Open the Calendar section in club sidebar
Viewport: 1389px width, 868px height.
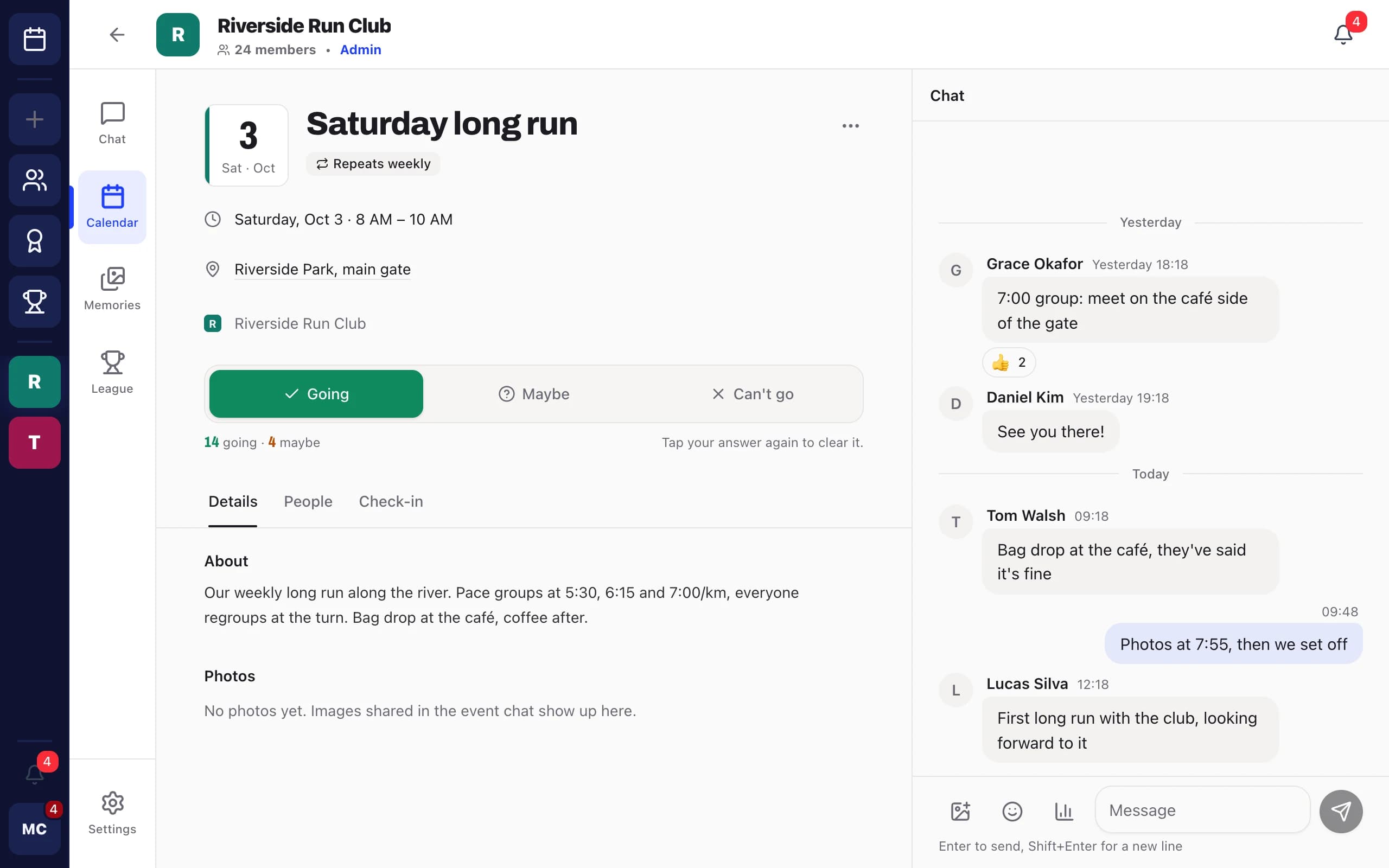112,207
